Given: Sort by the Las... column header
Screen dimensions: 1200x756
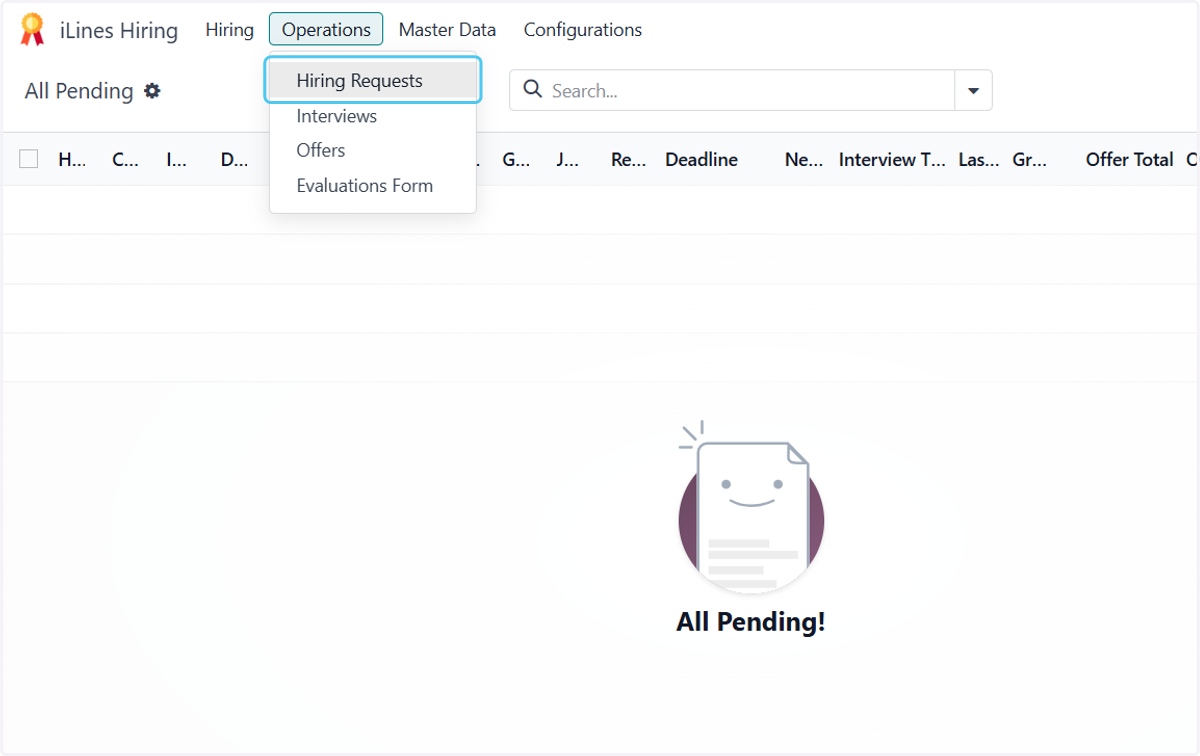Looking at the screenshot, I should pyautogui.click(x=978, y=160).
